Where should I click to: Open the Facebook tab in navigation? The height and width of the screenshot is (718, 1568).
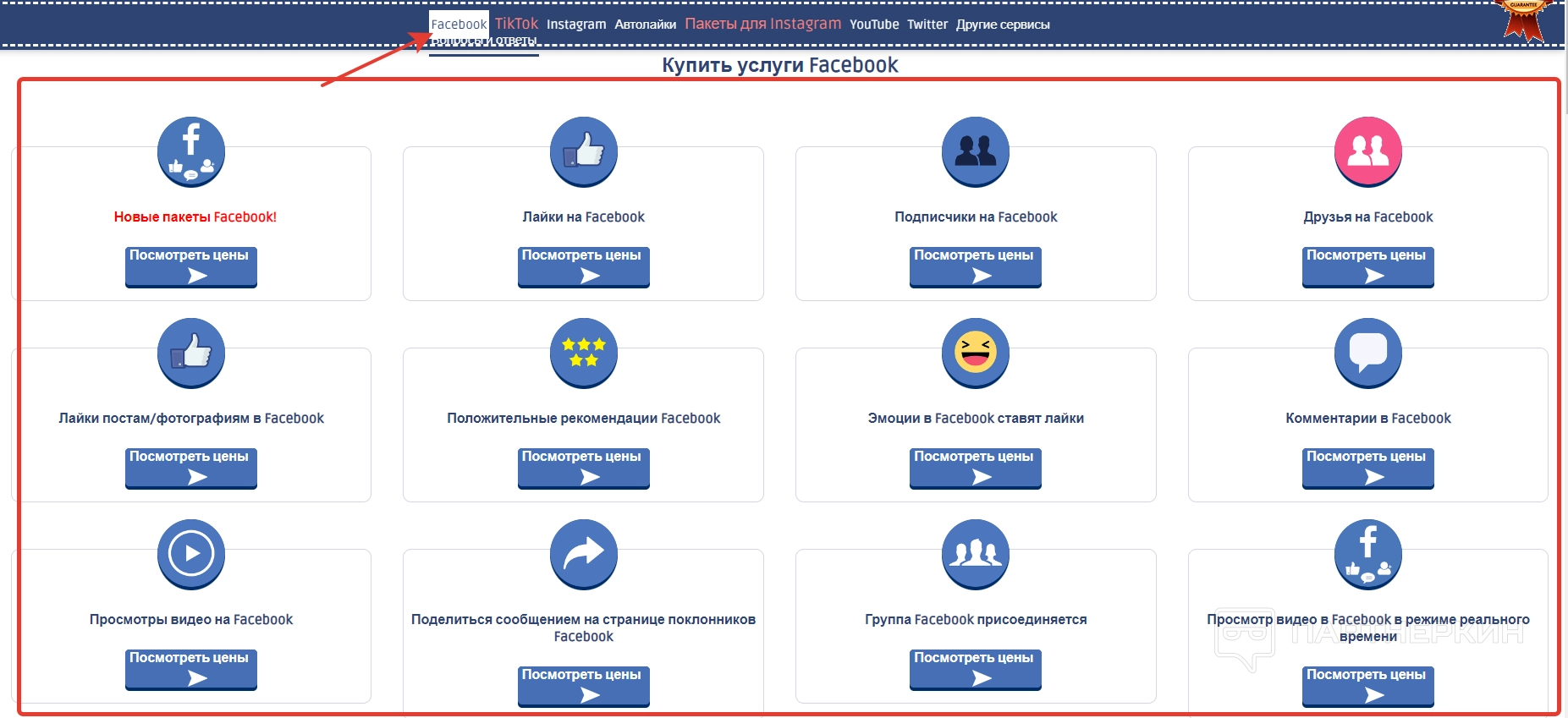pos(459,25)
